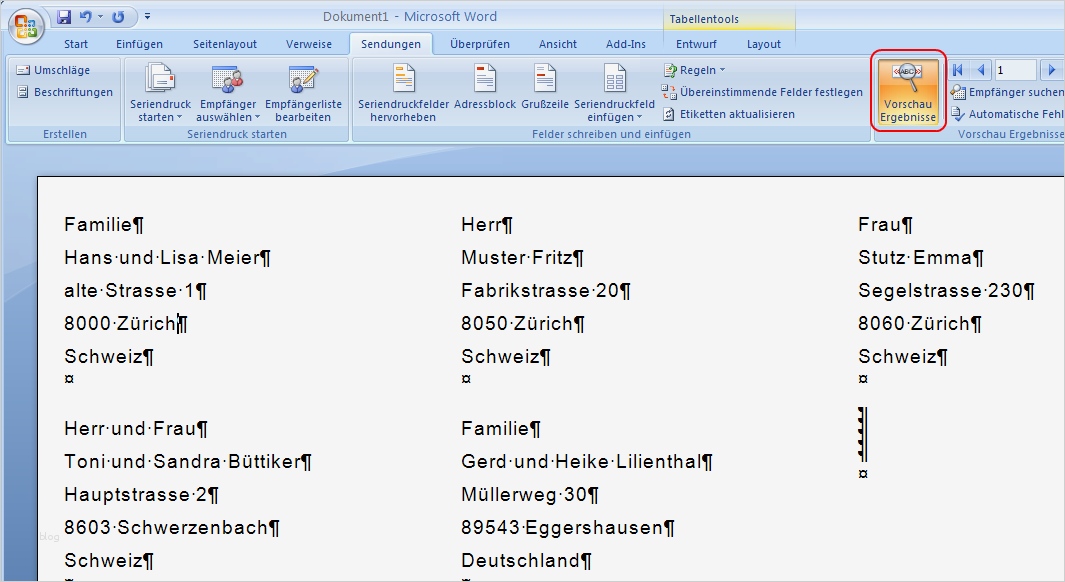Viewport: 1065px width, 582px height.
Task: Insert an Adressblock
Action: tap(485, 86)
